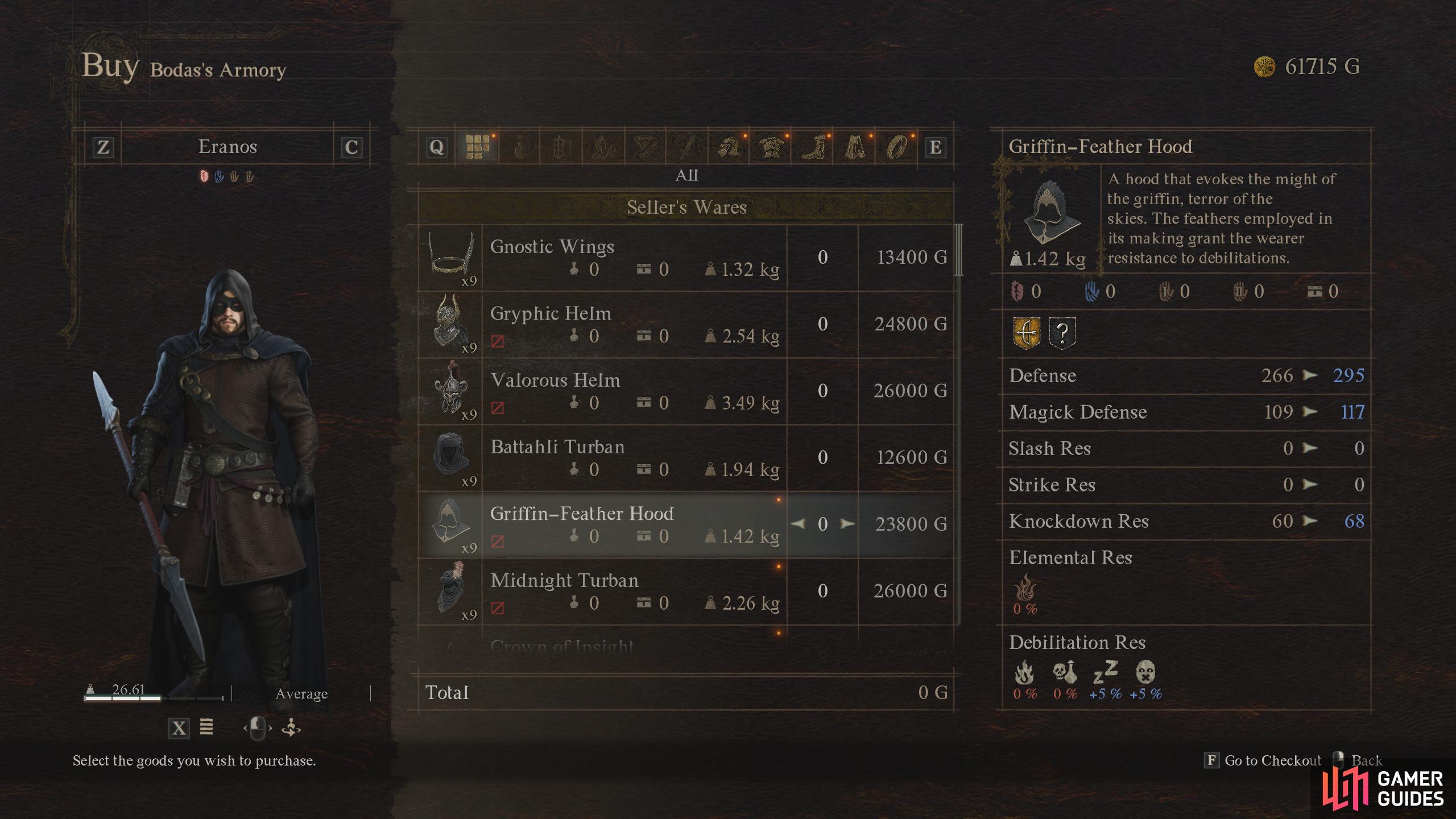Select the All items grid tab
This screenshot has width=1456, height=819.
(477, 147)
